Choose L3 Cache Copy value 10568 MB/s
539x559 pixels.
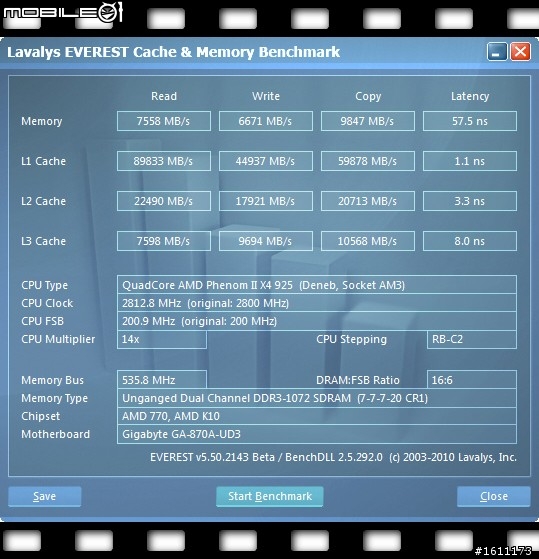(368, 241)
